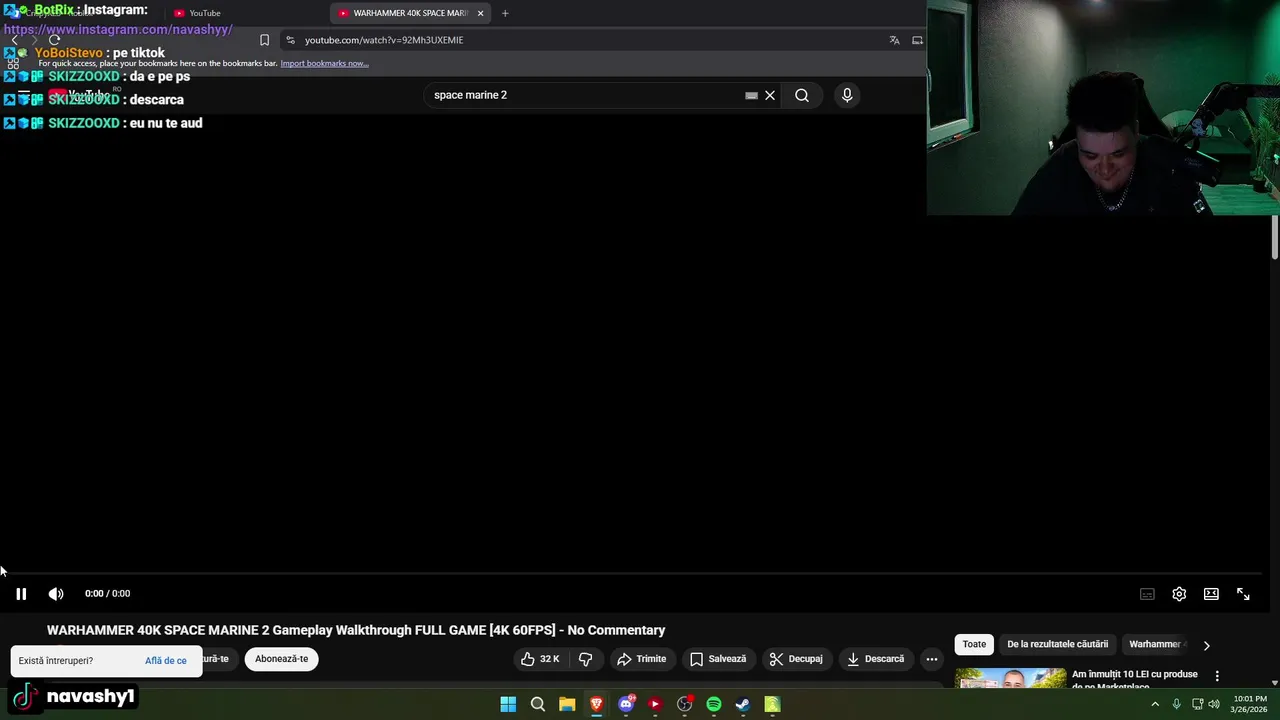Image resolution: width=1280 pixels, height=720 pixels.
Task: Open Discord from taskbar
Action: tap(626, 704)
